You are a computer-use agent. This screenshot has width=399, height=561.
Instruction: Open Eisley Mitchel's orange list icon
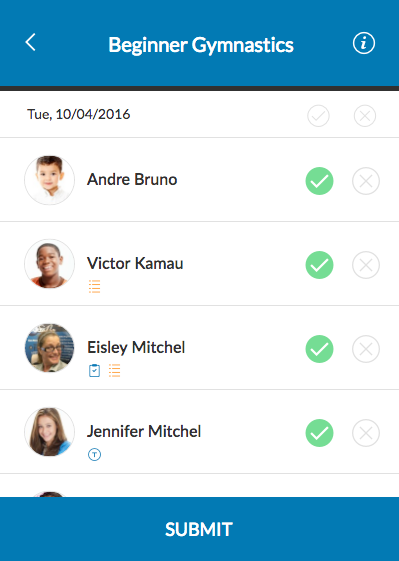click(115, 371)
